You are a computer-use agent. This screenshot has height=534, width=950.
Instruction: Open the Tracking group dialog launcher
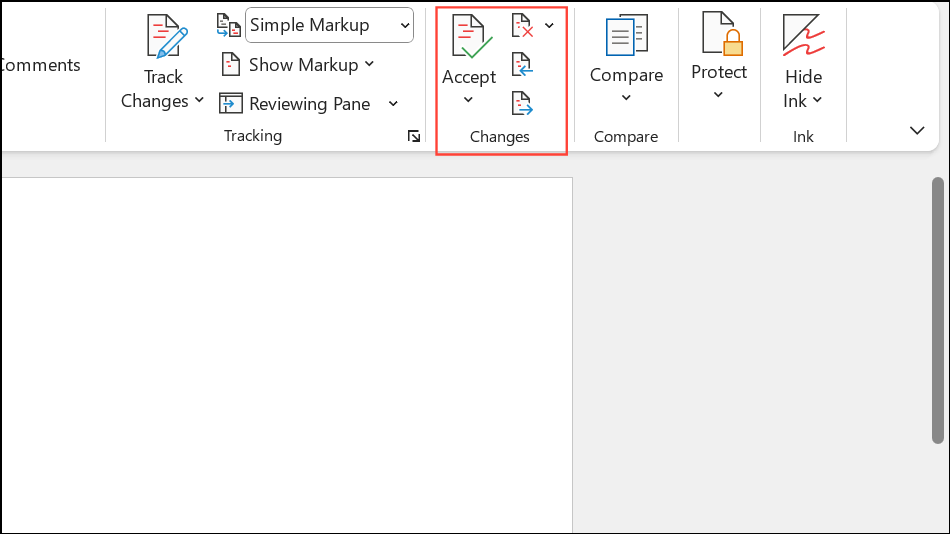414,137
